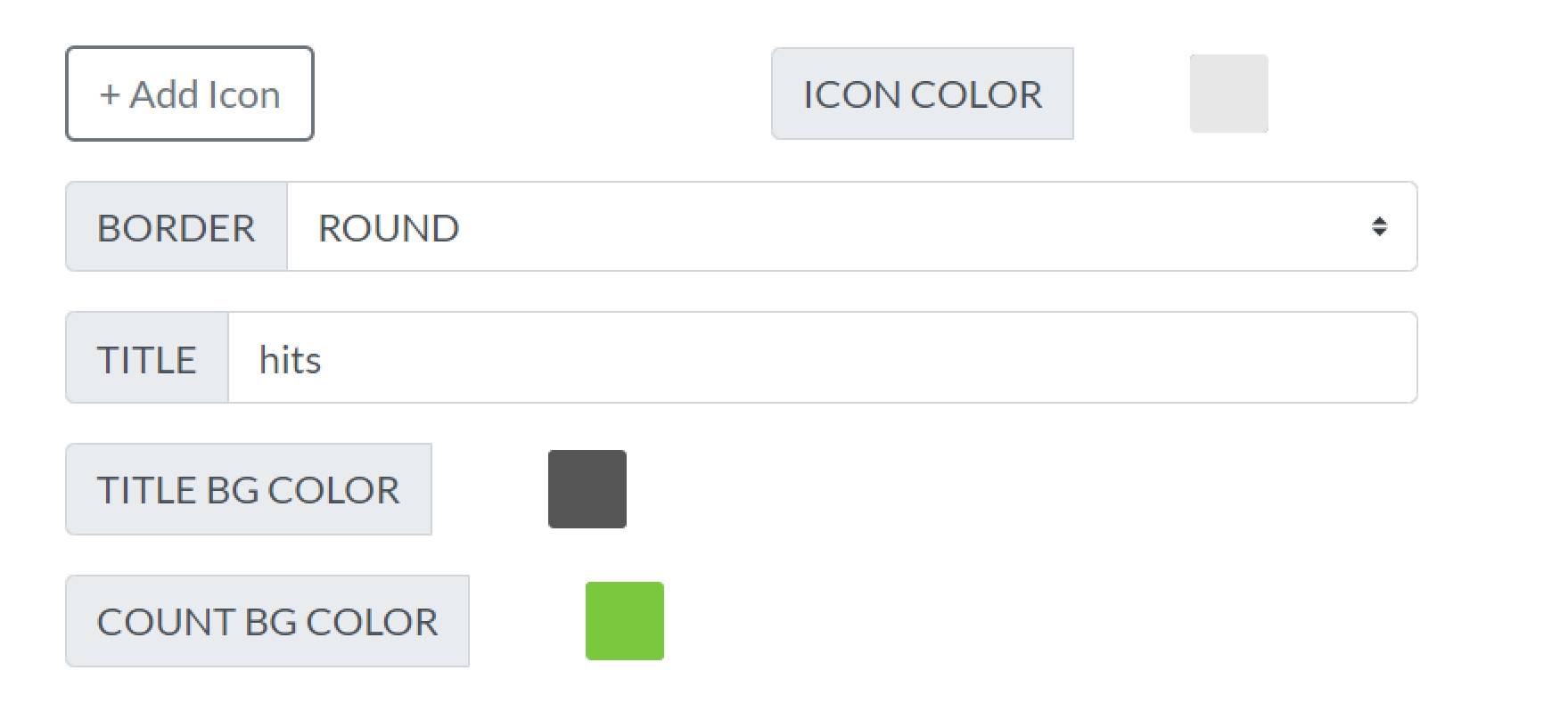Open the ROUND border style dropdown
The height and width of the screenshot is (703, 1568).
pyautogui.click(x=851, y=227)
